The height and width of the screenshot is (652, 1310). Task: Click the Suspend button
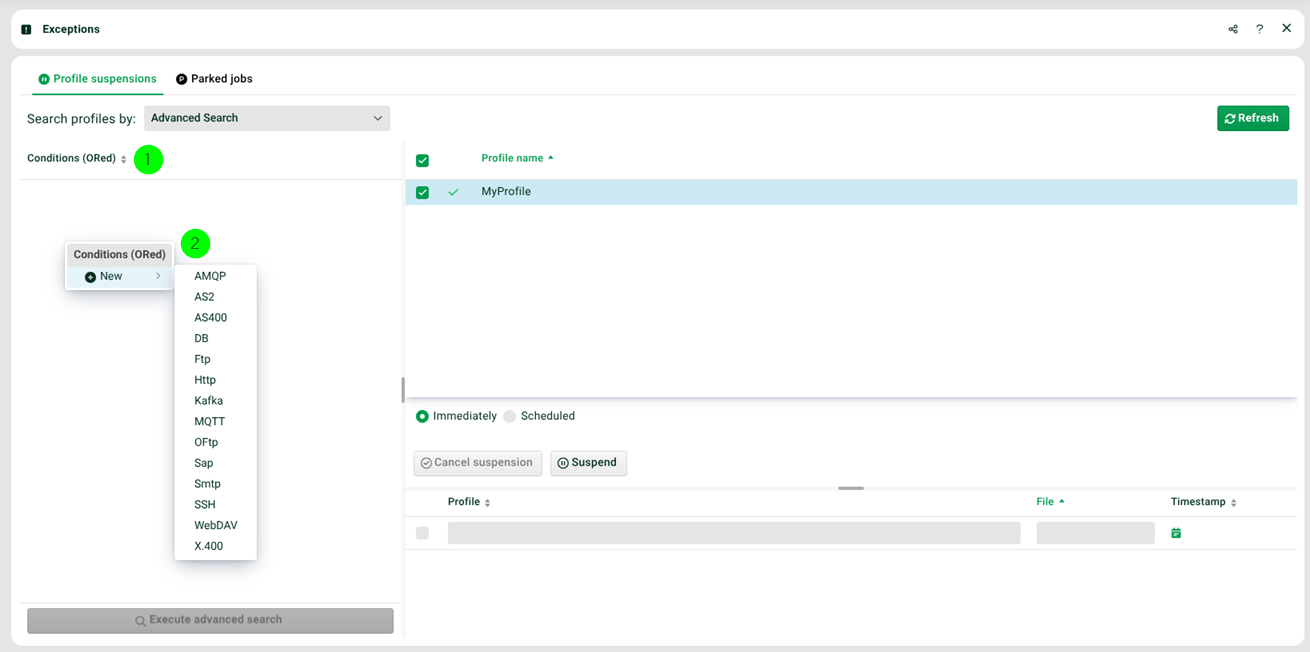588,463
